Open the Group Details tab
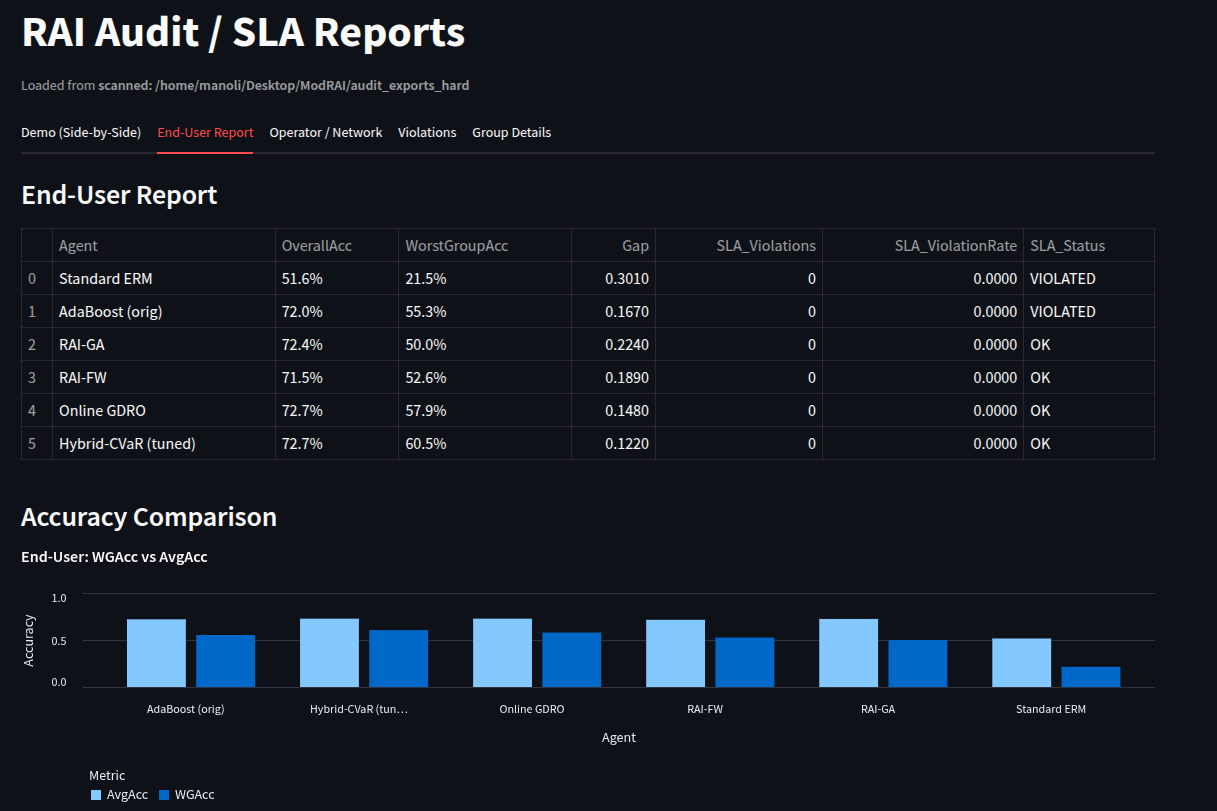 [x=511, y=133]
